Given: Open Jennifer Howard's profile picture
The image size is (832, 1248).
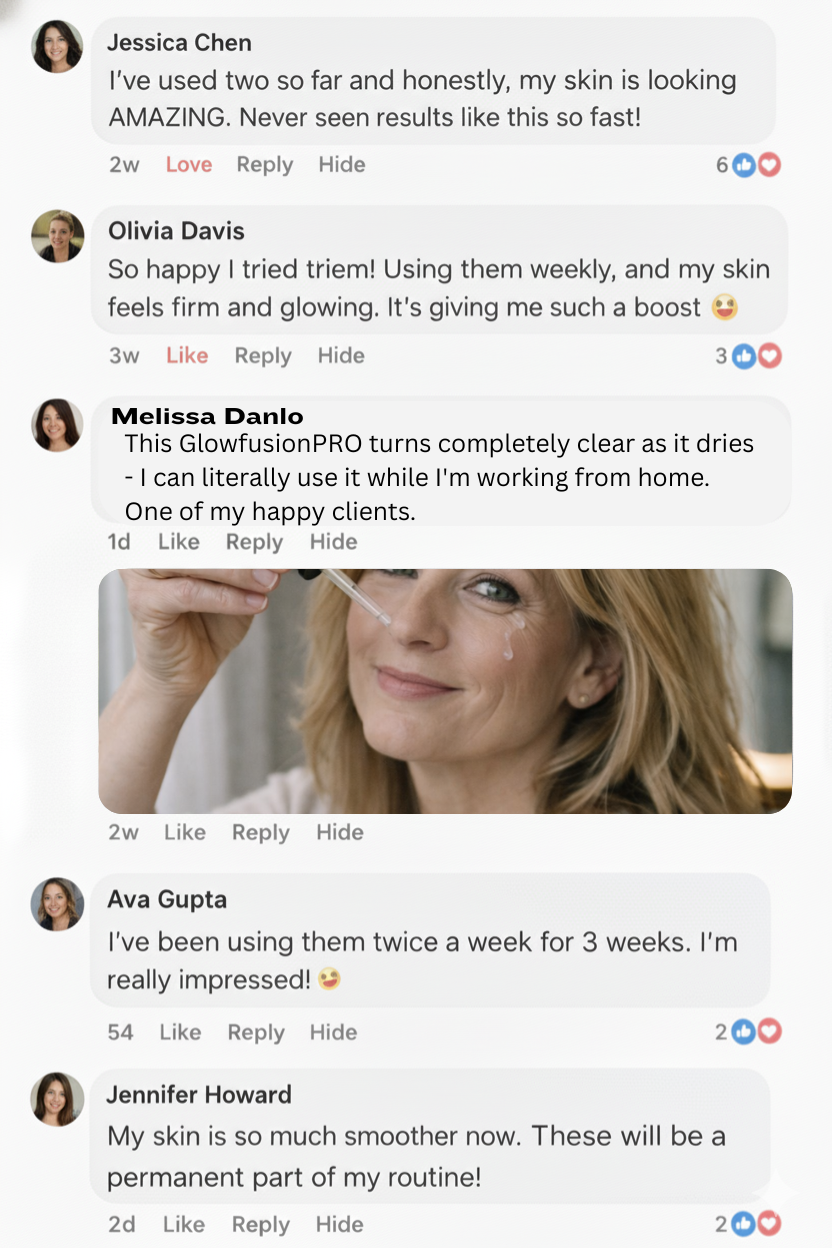Looking at the screenshot, I should (x=57, y=1099).
